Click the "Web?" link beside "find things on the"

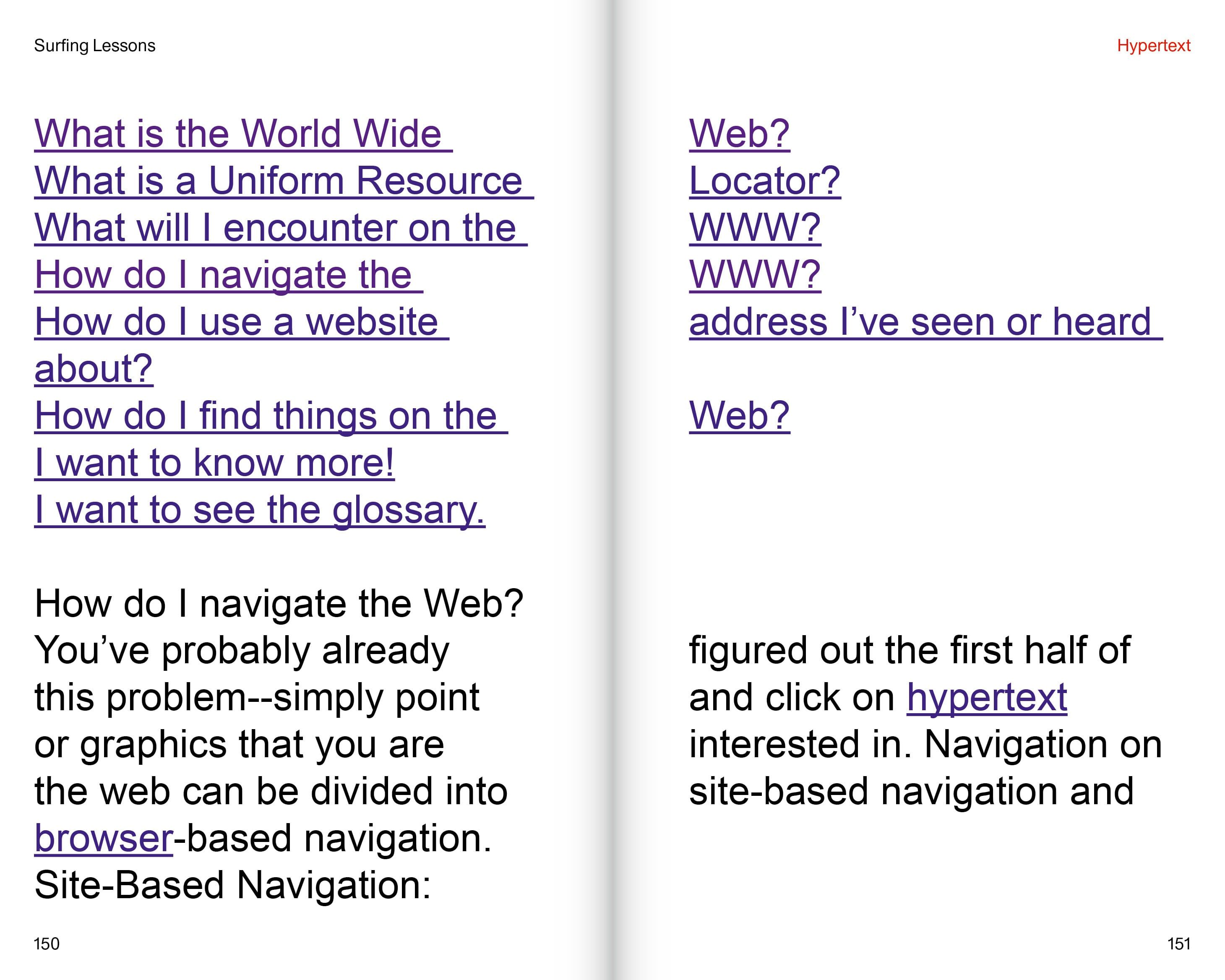click(x=739, y=416)
